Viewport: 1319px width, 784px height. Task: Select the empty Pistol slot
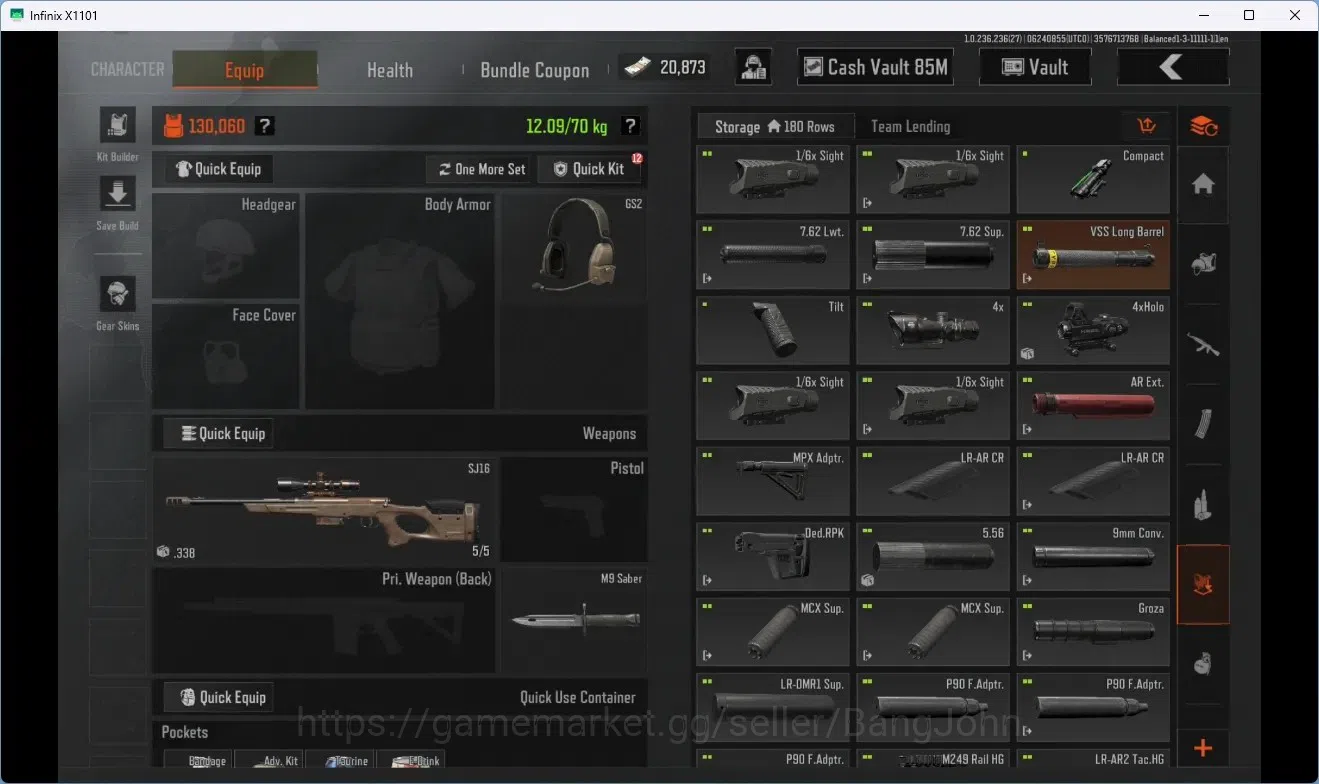(x=574, y=510)
